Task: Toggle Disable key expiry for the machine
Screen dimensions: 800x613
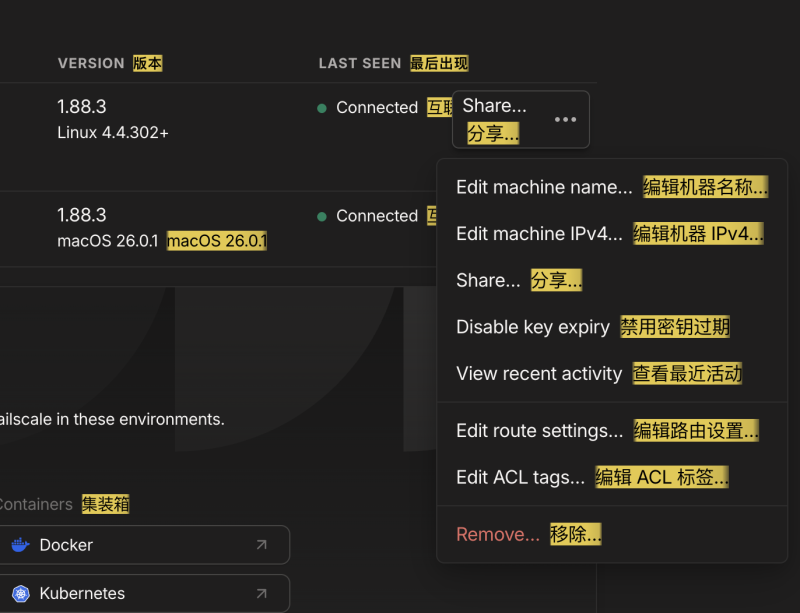Action: coord(533,327)
